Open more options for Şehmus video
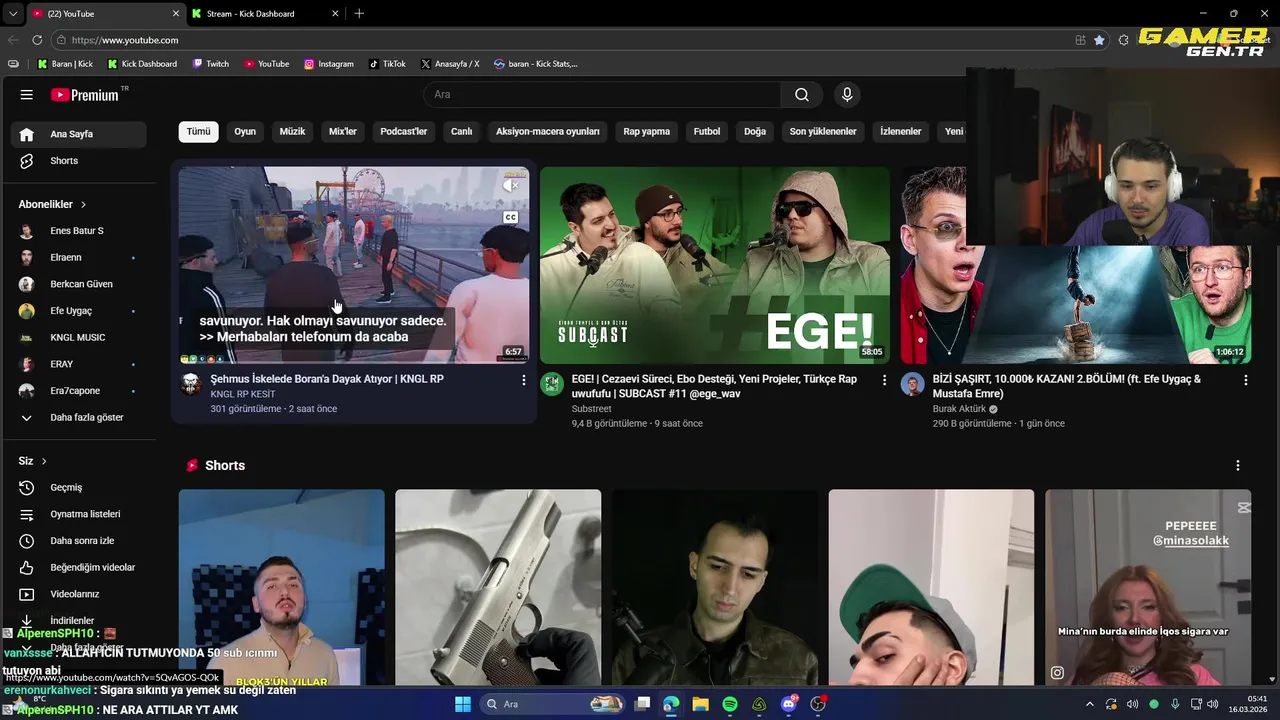Viewport: 1280px width, 720px height. [523, 380]
